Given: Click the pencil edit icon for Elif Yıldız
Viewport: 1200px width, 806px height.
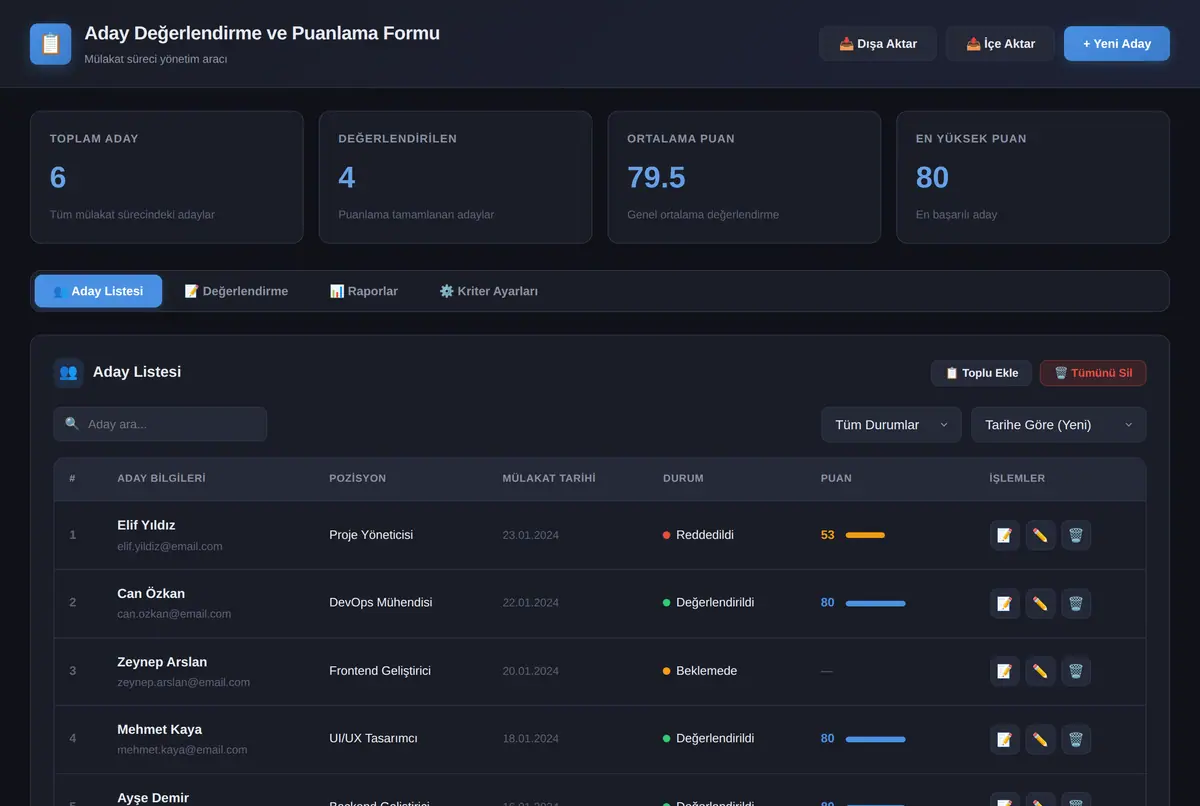Looking at the screenshot, I should pyautogui.click(x=1040, y=535).
